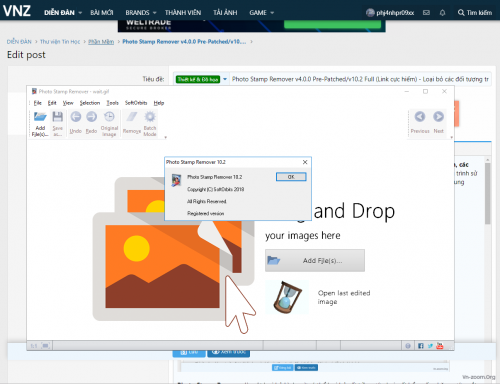
Task: Click the large Add File(s)... button
Action: (315, 260)
